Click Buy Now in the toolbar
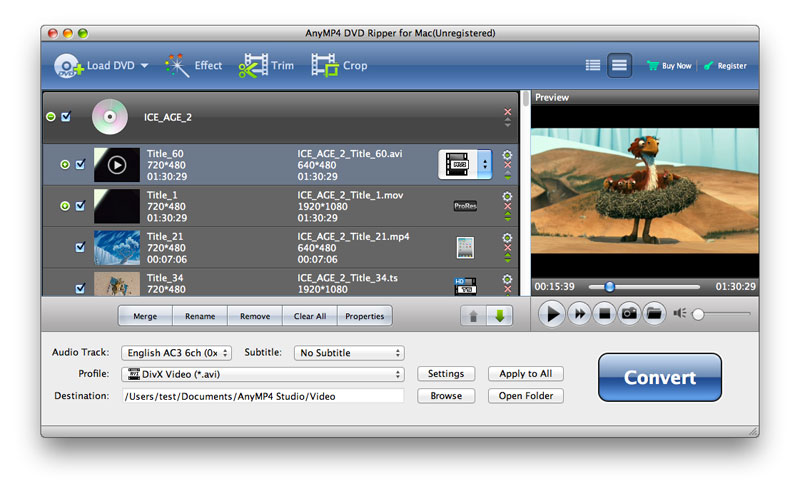This screenshot has width=800, height=494. click(669, 66)
